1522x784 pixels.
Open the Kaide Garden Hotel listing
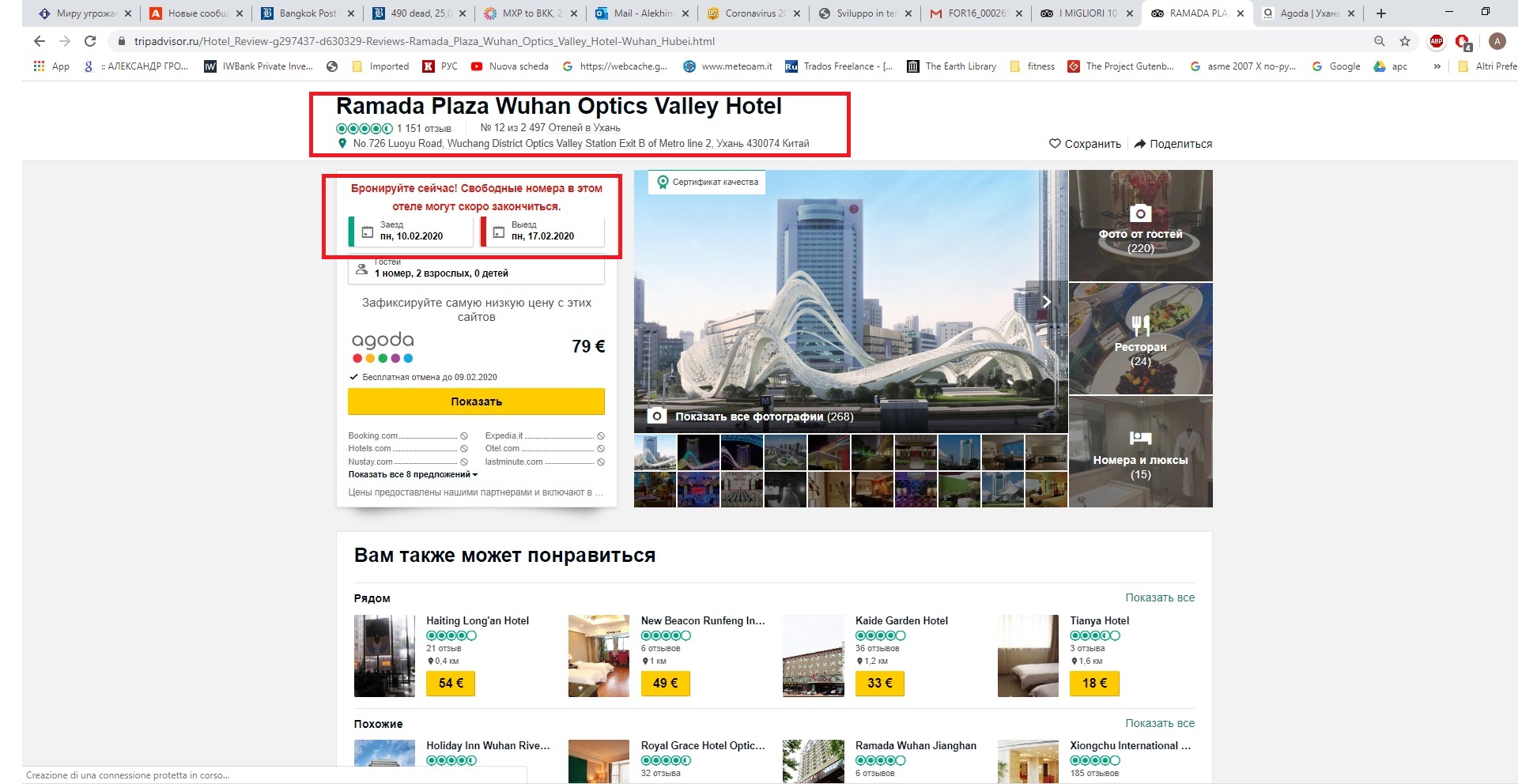901,620
